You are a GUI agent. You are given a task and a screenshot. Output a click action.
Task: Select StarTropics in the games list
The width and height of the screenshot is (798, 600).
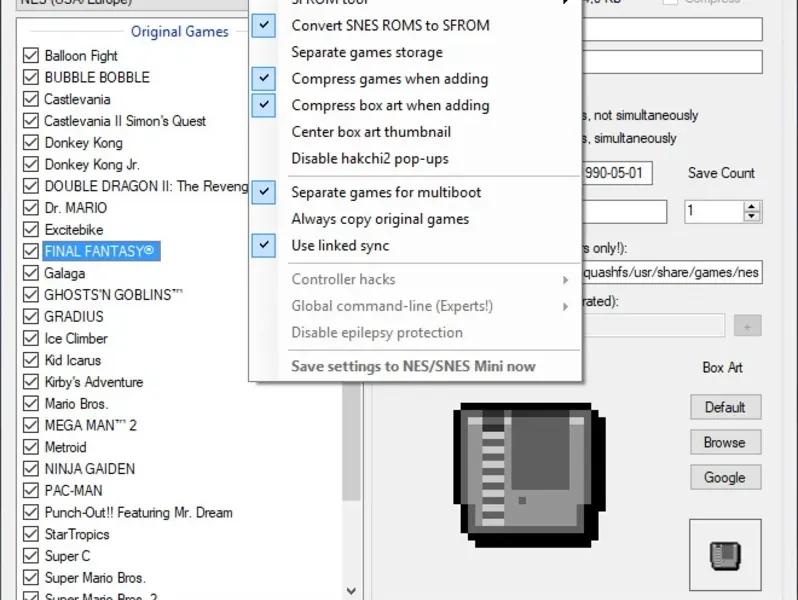click(x=77, y=534)
